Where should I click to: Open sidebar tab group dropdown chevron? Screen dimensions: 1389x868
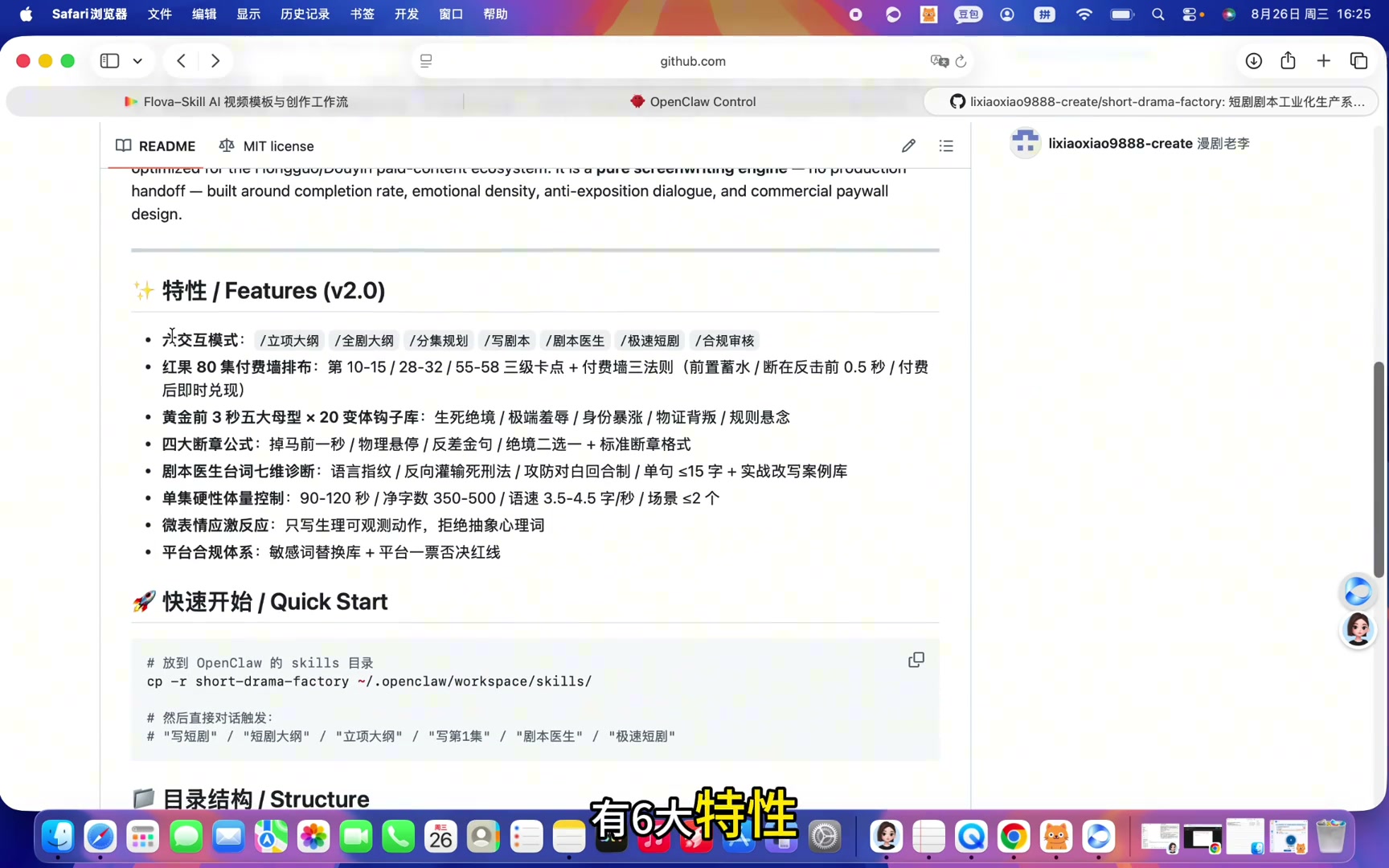138,61
